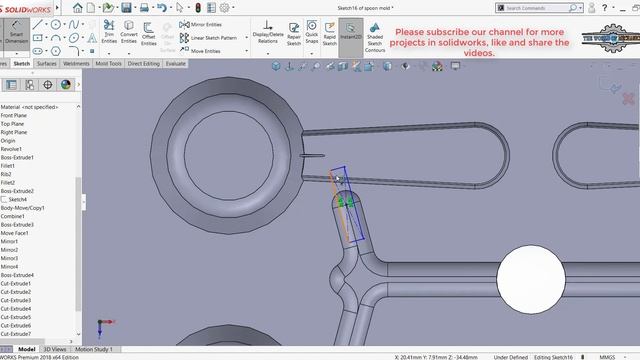Screen dimensions: 640x360
Task: Switch to the Weldments ribbon tab
Action: (x=76, y=64)
